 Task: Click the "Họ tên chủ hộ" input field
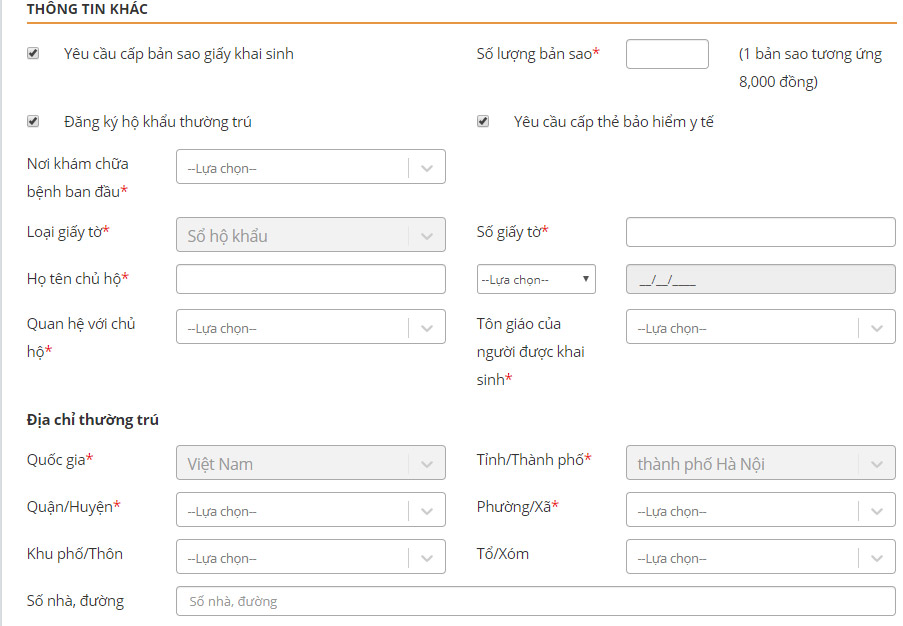[x=310, y=279]
